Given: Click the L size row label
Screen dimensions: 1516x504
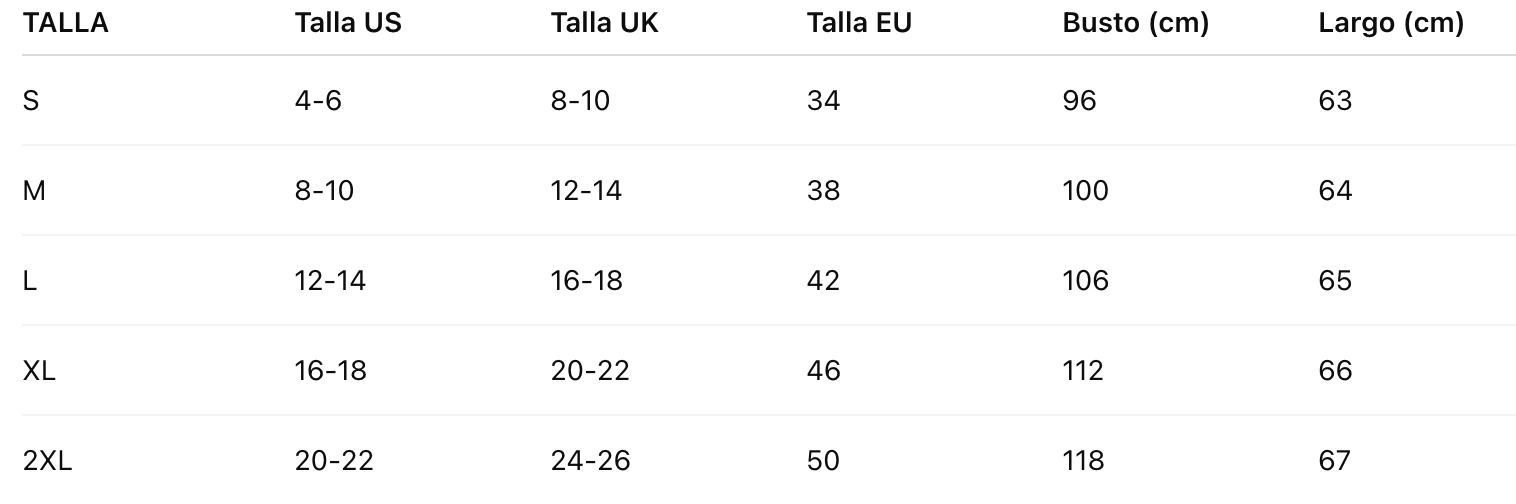Looking at the screenshot, I should [30, 280].
